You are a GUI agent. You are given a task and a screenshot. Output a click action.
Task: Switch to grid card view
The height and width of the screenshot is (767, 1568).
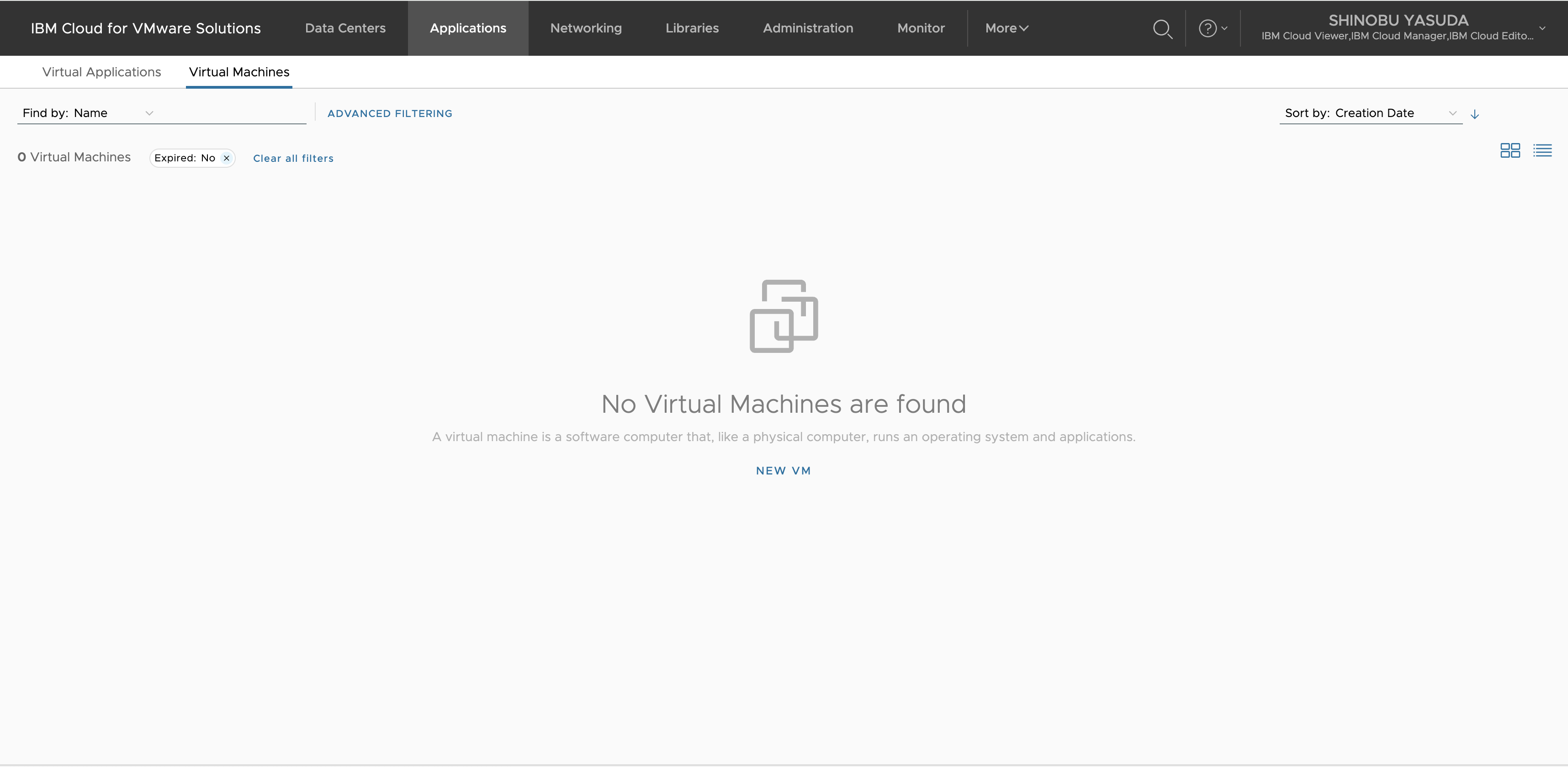click(x=1510, y=150)
